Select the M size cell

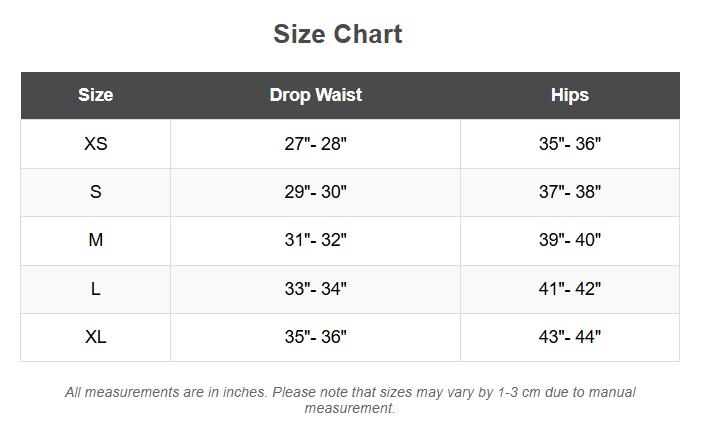[x=96, y=240]
